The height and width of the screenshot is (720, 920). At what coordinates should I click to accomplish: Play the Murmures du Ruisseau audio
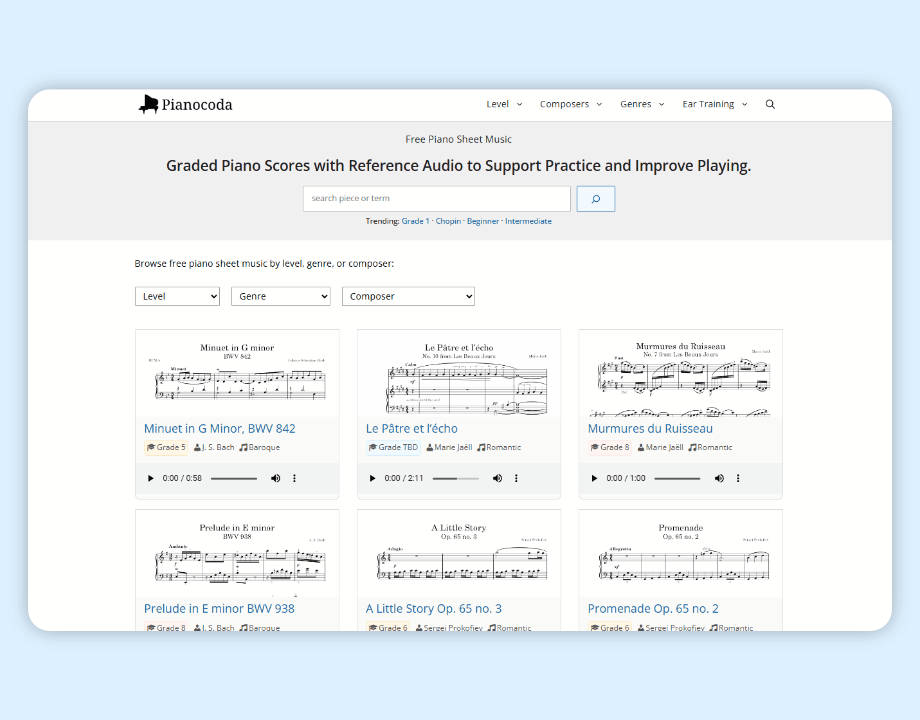click(x=595, y=478)
